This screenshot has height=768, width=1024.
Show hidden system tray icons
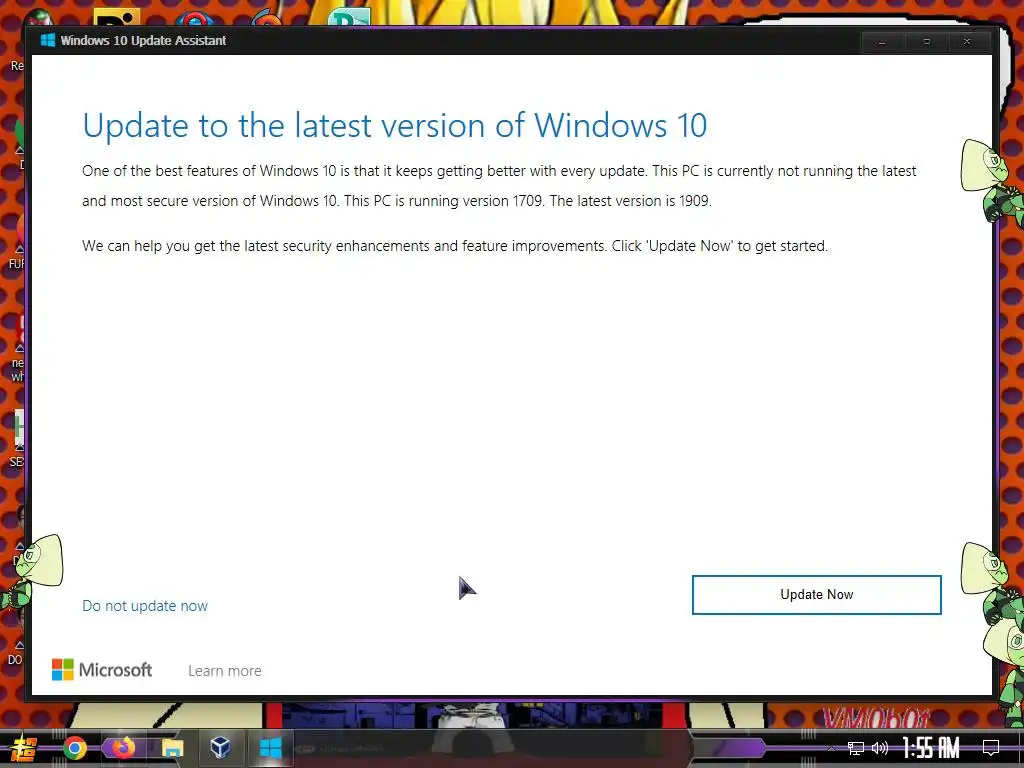(831, 748)
